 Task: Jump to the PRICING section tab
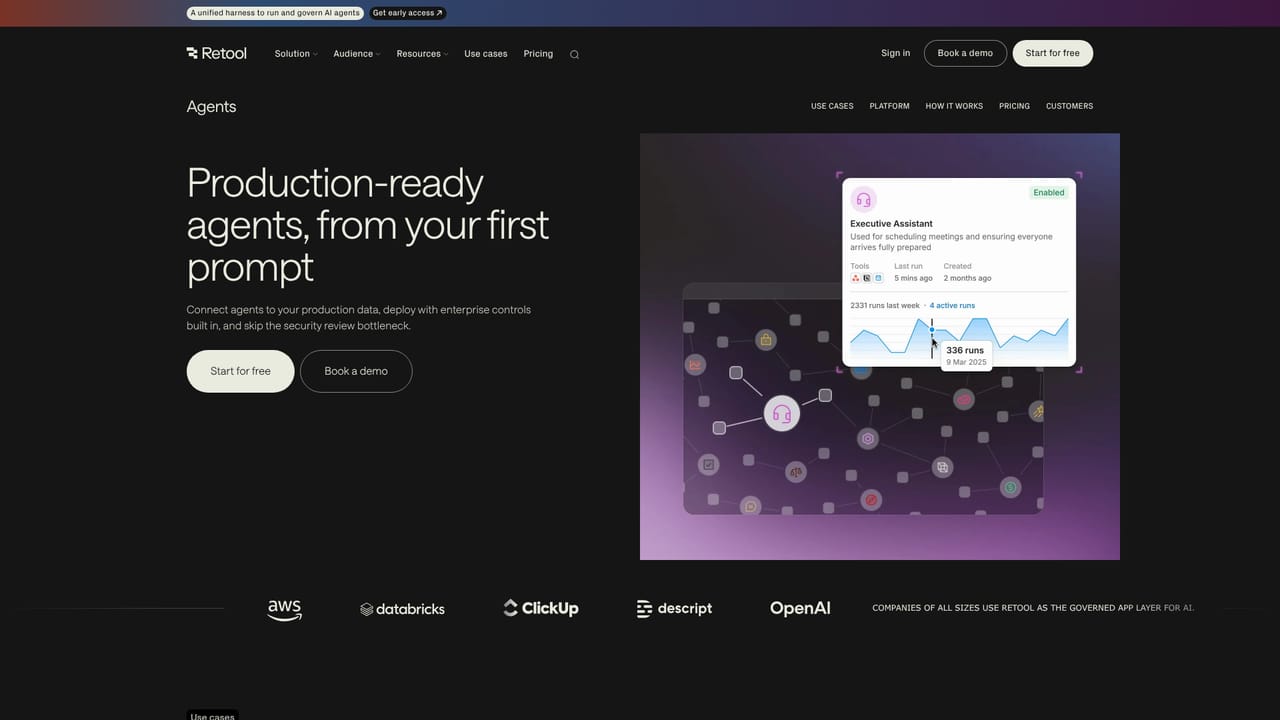click(x=1014, y=106)
